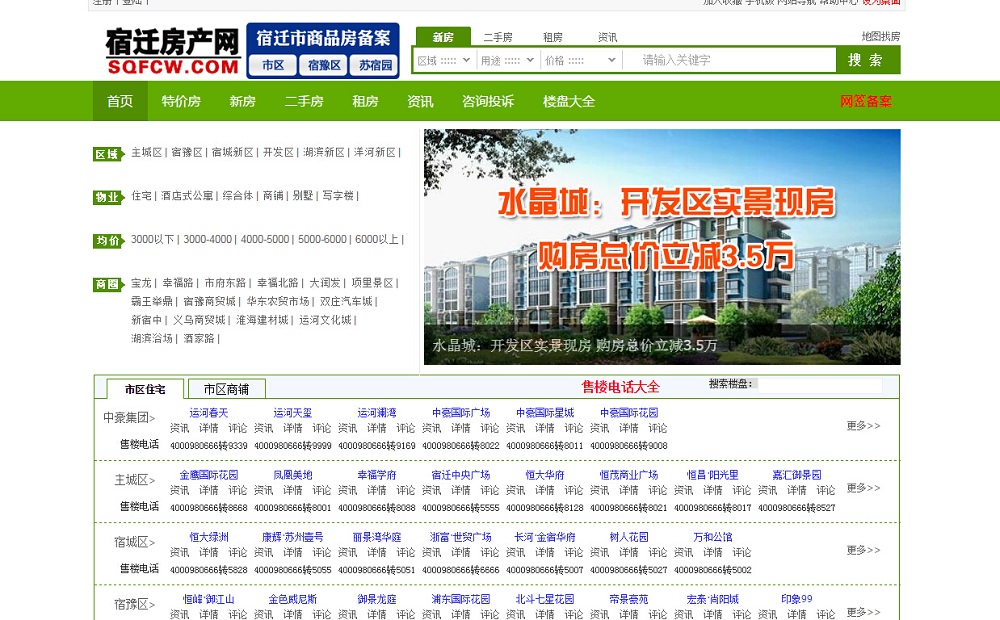1000x620 pixels.
Task: Select the 租房 search tab
Action: pyautogui.click(x=553, y=37)
